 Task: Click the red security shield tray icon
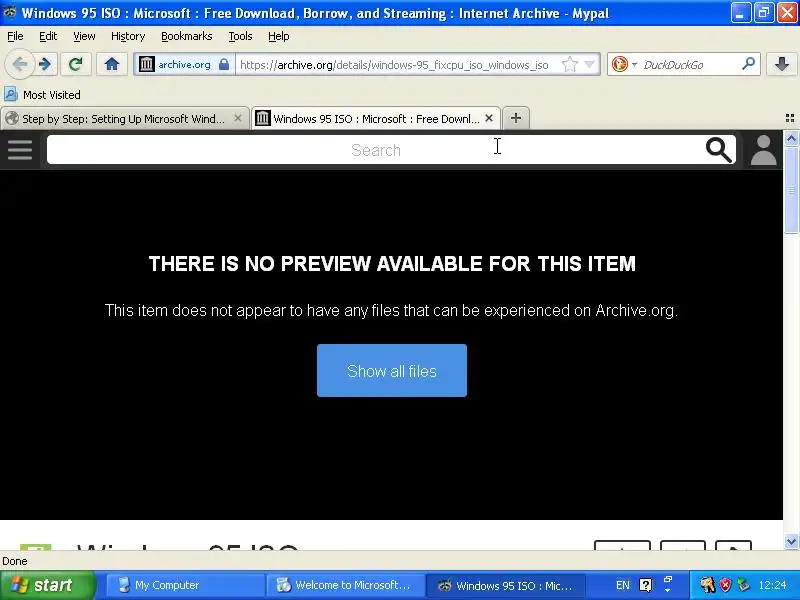coord(726,585)
